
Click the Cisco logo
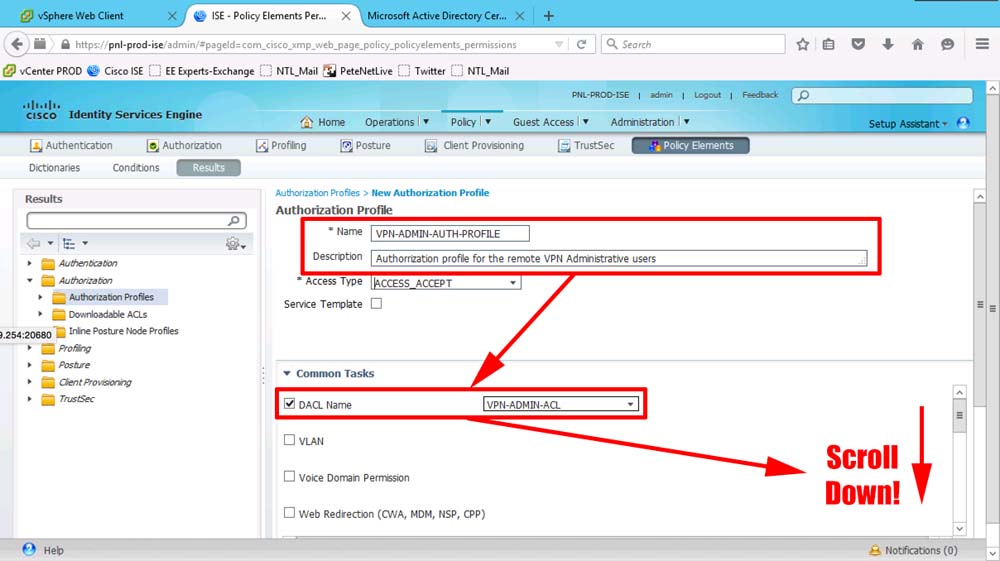tap(41, 110)
